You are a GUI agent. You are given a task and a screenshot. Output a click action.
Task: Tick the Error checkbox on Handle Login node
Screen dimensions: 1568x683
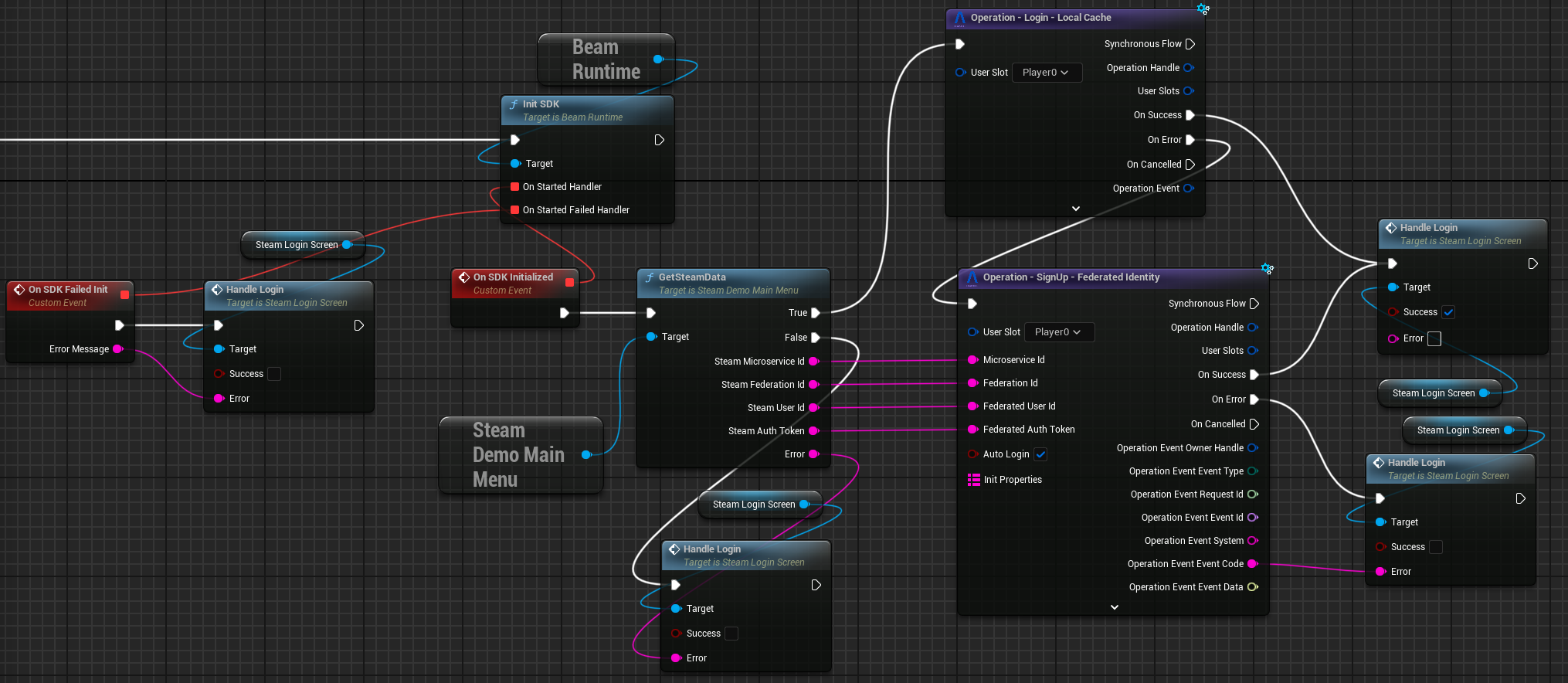click(x=1434, y=338)
